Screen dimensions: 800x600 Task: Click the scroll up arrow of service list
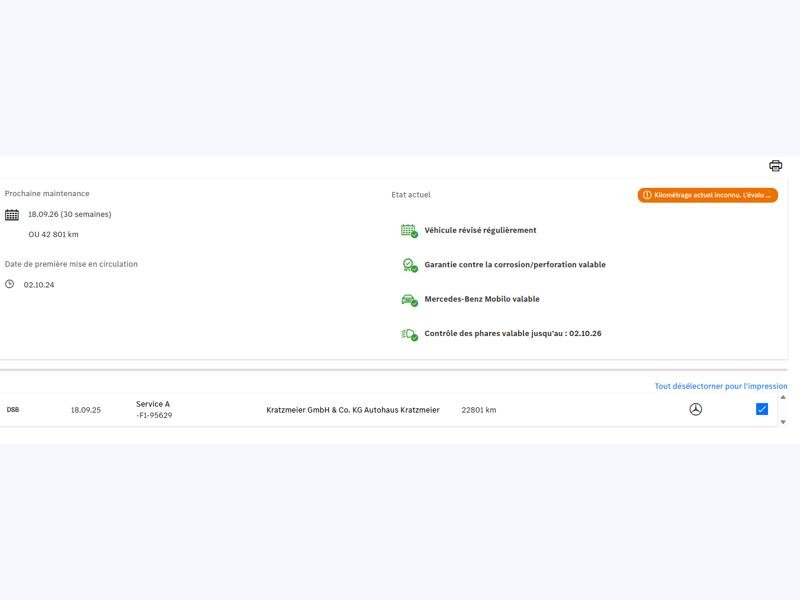point(783,398)
